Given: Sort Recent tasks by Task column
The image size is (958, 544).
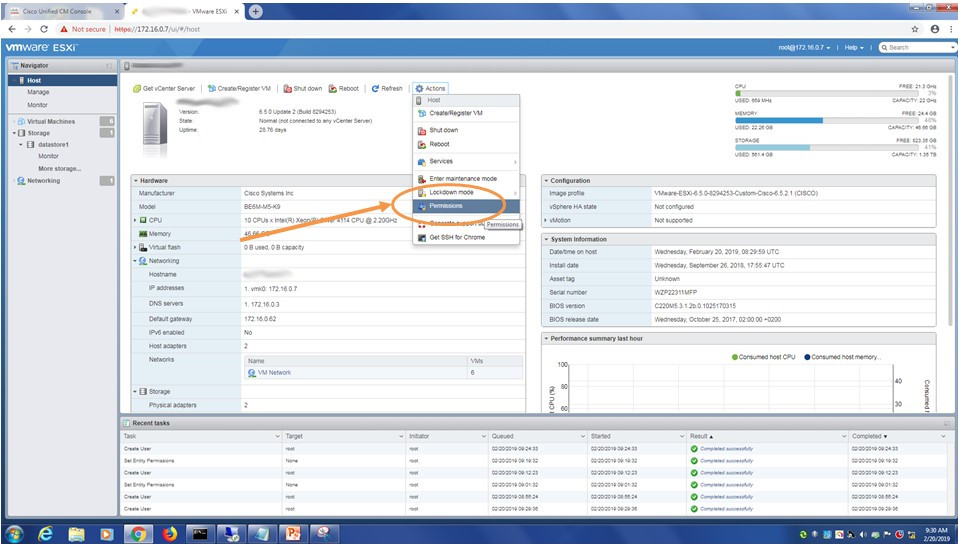Looking at the screenshot, I should pyautogui.click(x=201, y=436).
